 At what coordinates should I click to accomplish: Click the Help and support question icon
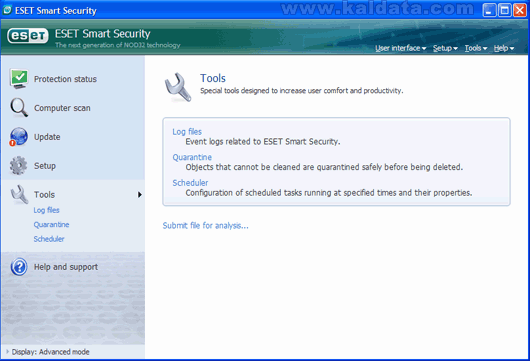click(19, 267)
